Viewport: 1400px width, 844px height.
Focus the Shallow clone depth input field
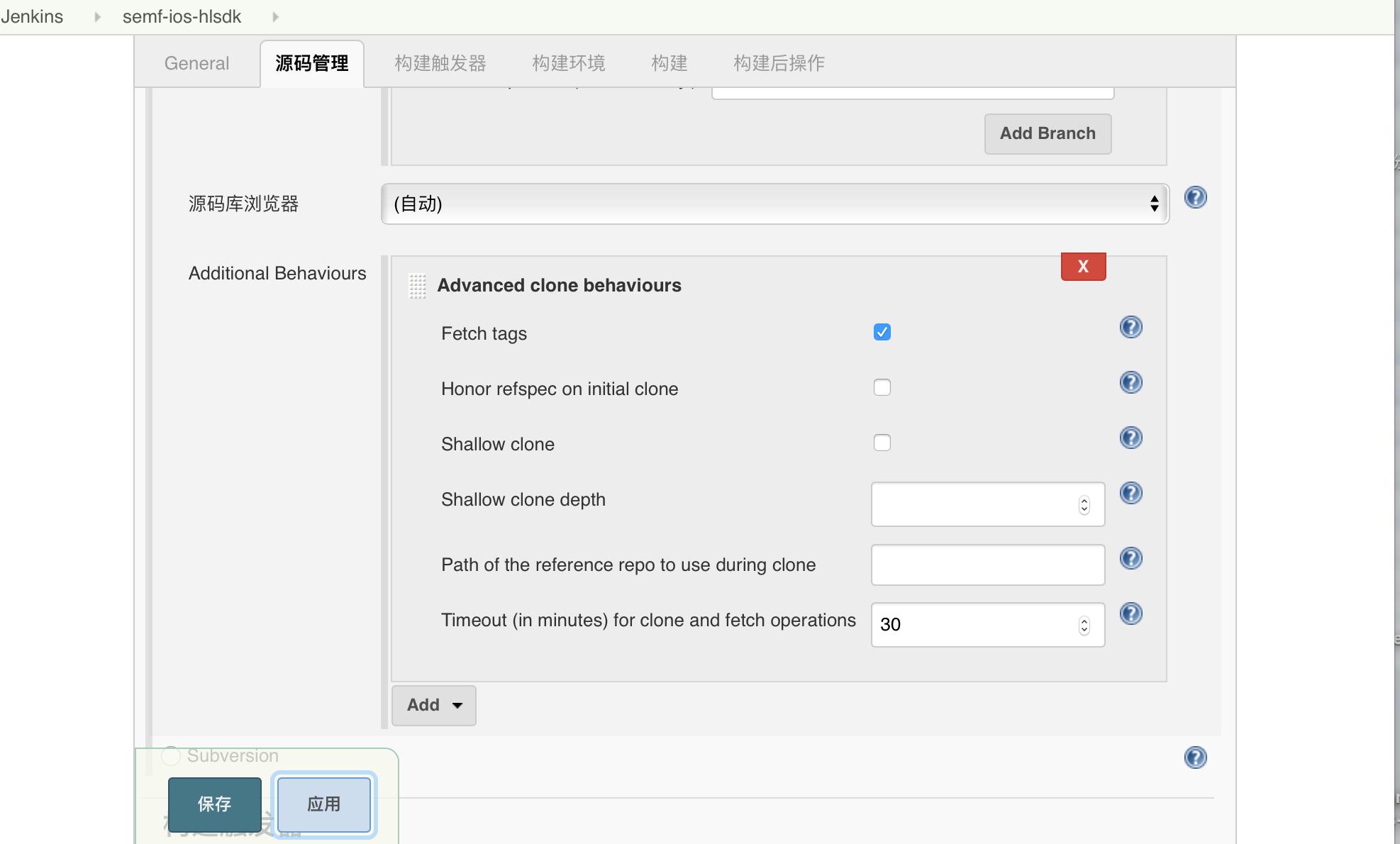[x=987, y=504]
